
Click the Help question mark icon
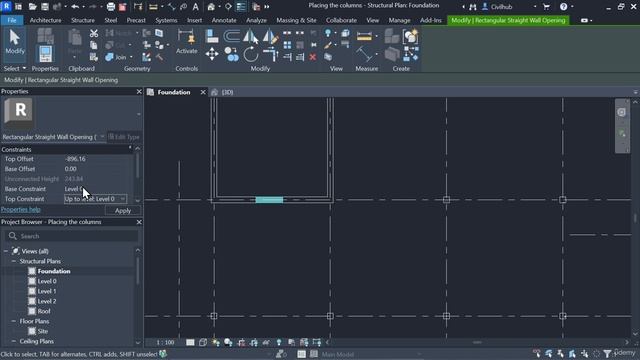(x=563, y=7)
